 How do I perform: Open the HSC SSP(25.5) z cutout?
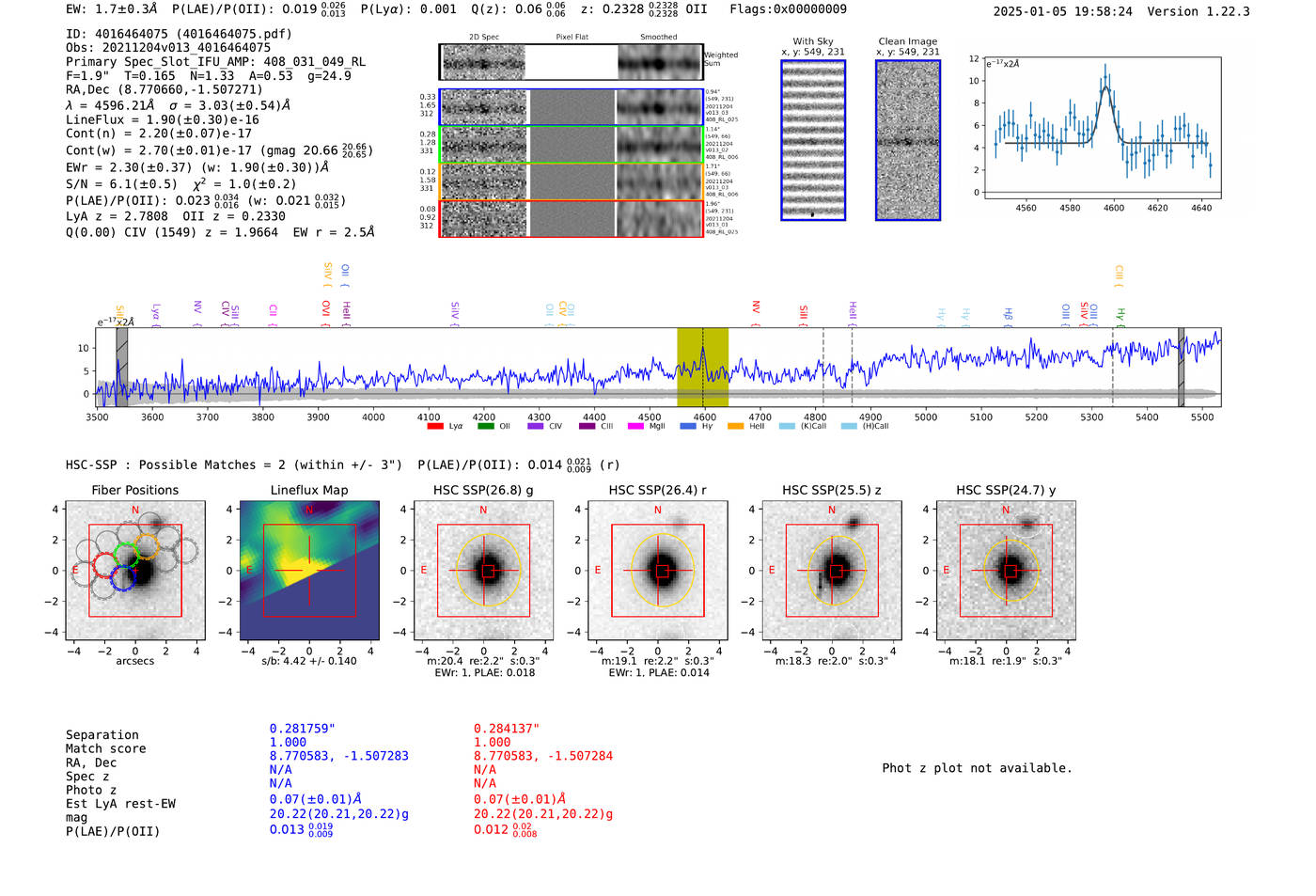832,571
